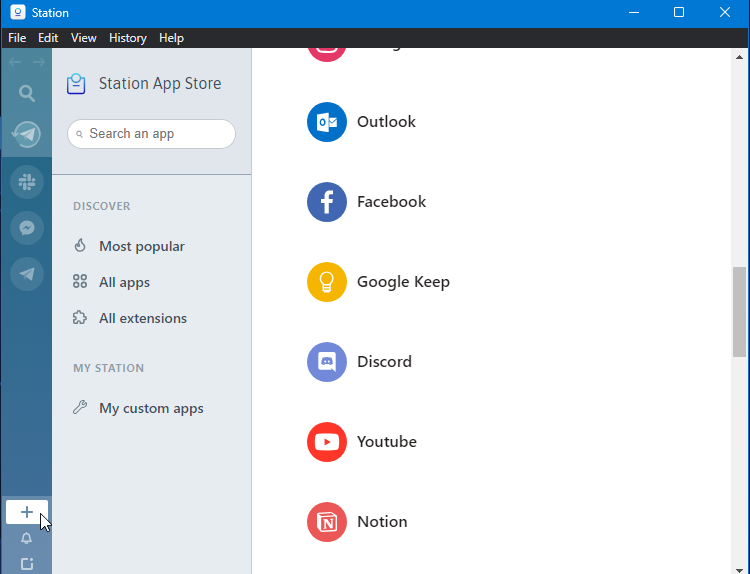Open the History menu

128,38
